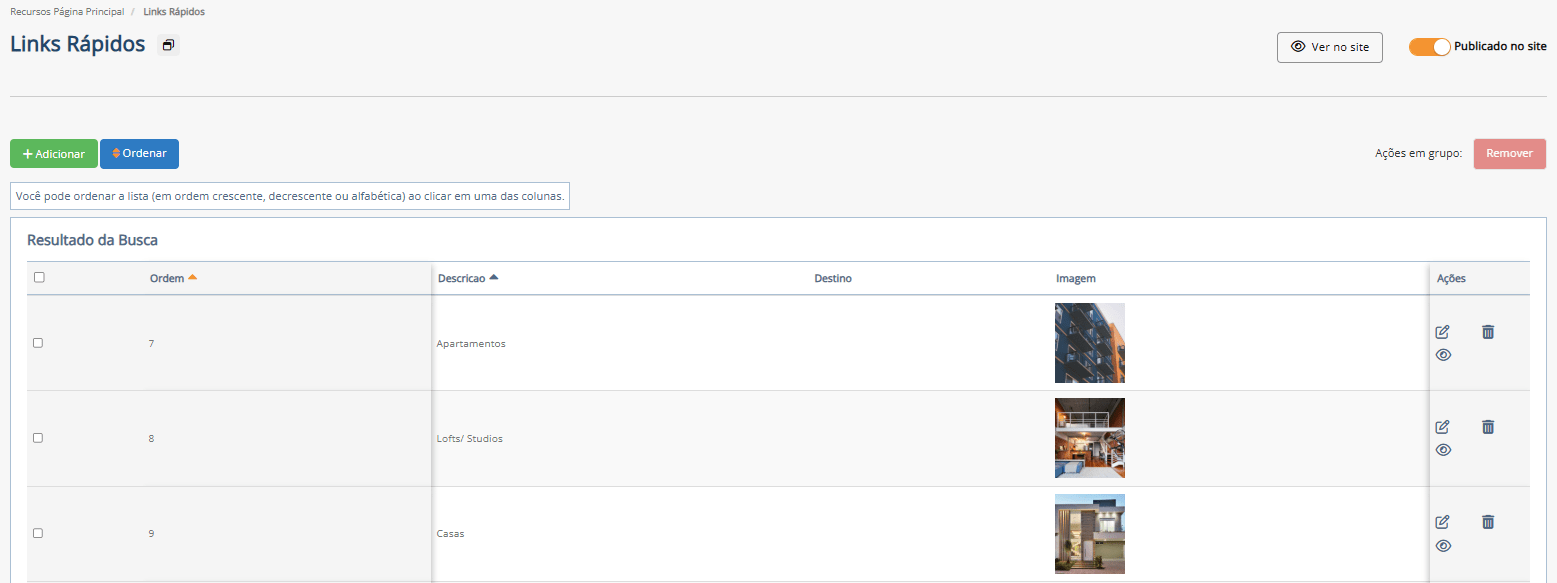The image size is (1557, 583).
Task: Click the edit icon for Apartamentos row
Action: (x=1442, y=332)
